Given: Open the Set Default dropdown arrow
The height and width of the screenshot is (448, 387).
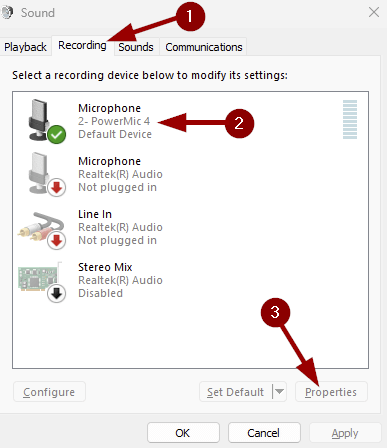Looking at the screenshot, I should click(279, 391).
